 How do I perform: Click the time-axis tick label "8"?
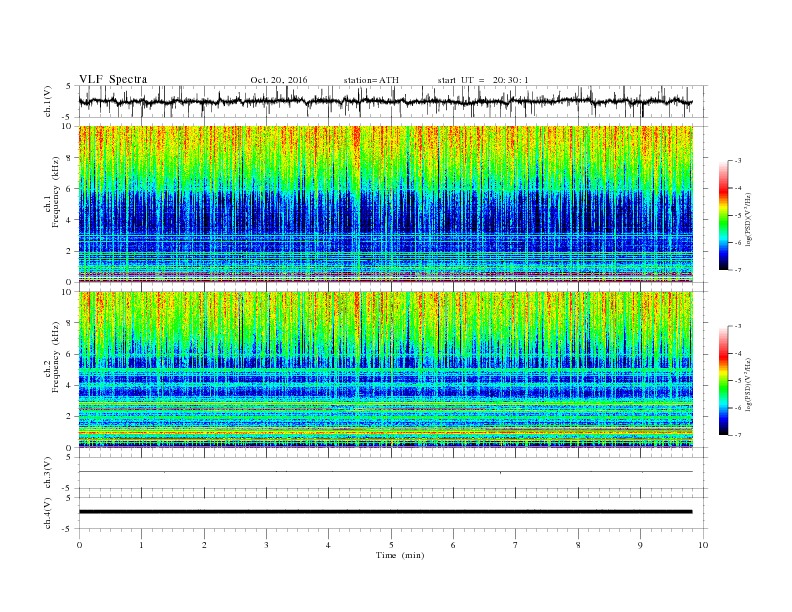tap(578, 545)
